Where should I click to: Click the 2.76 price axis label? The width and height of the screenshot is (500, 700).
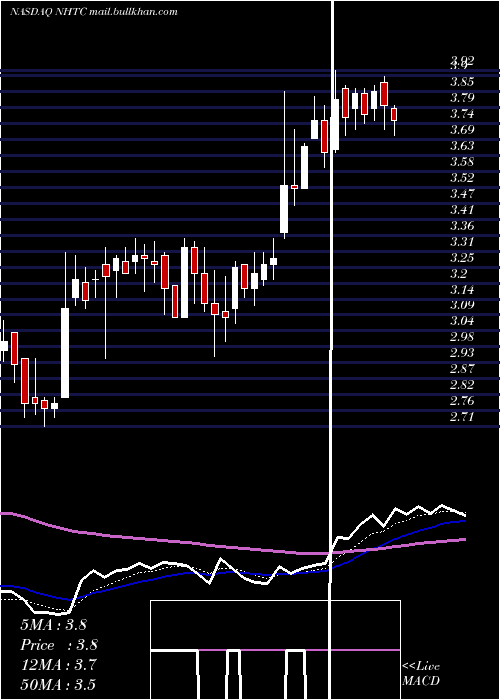[462, 401]
